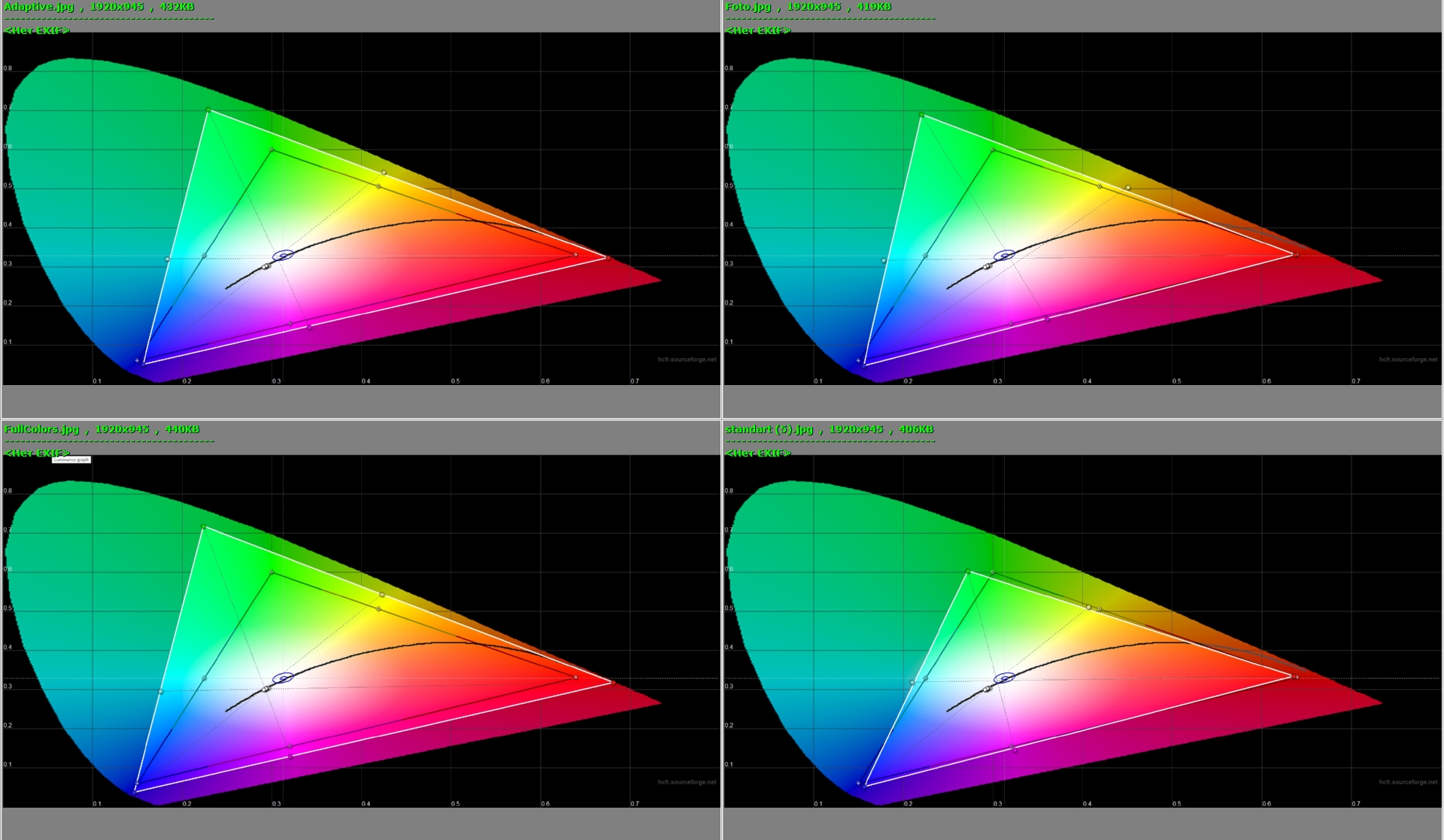Click '<Нет EXIF>' under FullColors.jpg
1444x840 pixels.
pos(37,453)
